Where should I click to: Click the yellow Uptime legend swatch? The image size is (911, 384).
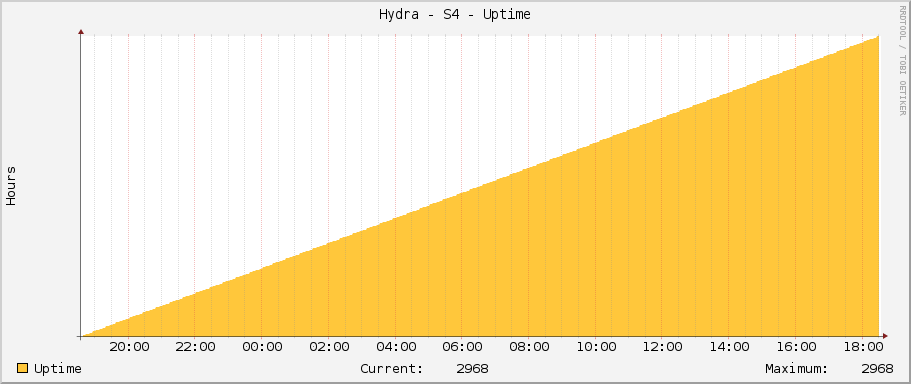point(23,368)
